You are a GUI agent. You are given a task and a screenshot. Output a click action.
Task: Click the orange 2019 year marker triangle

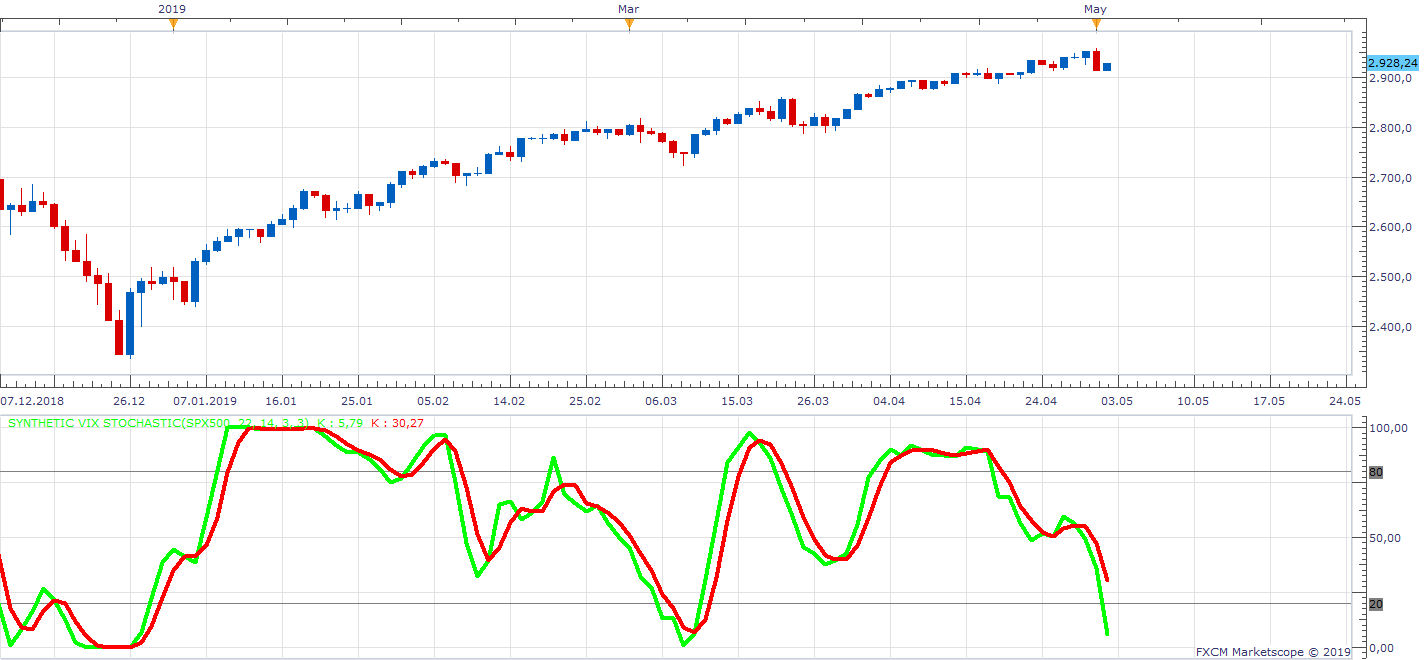pos(173,25)
